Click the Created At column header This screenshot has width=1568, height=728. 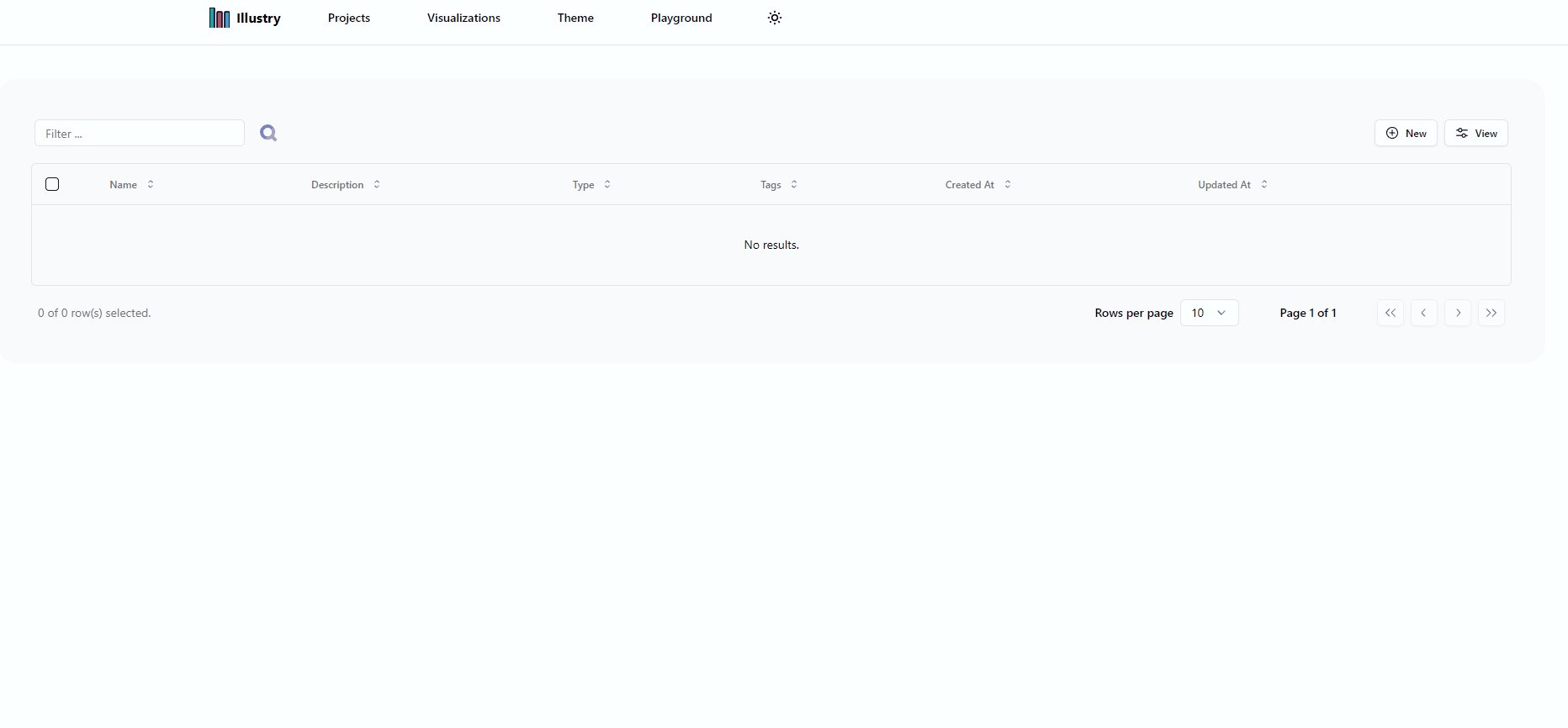[970, 184]
